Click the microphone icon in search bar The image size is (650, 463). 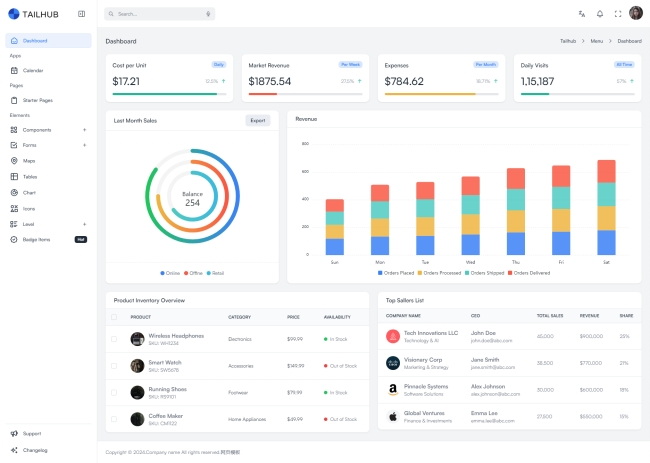point(208,14)
